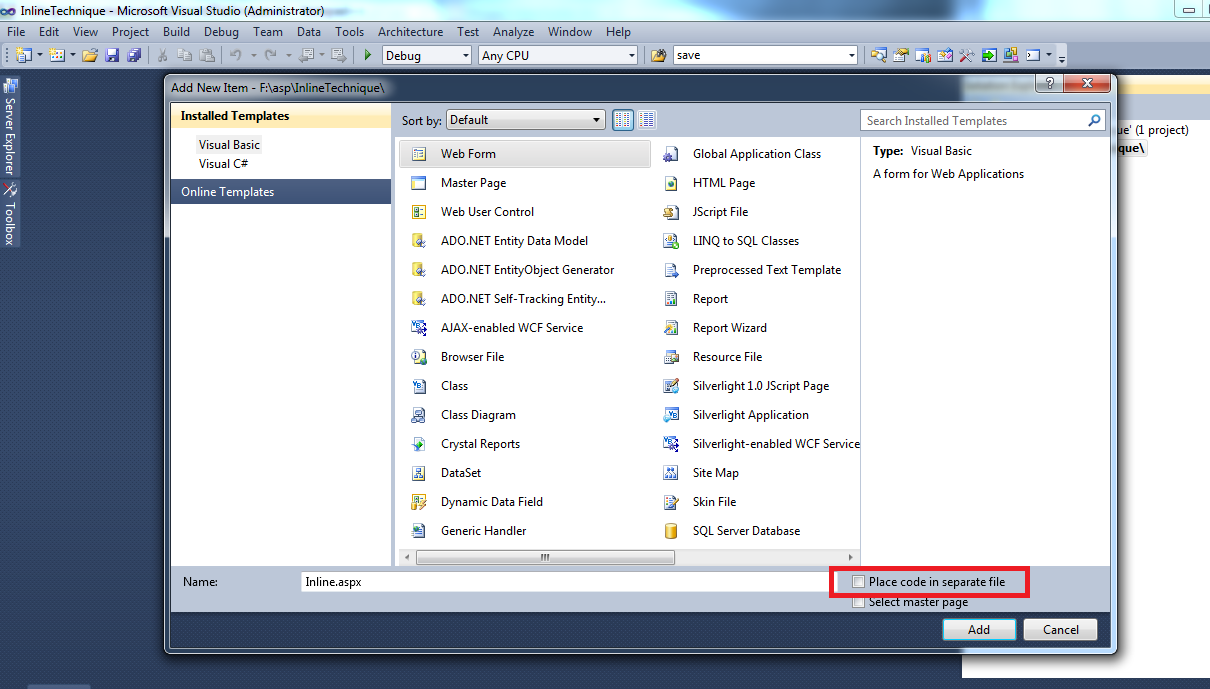The height and width of the screenshot is (689, 1210).
Task: Open the Any CPU platform dropdown
Action: pyautogui.click(x=557, y=56)
